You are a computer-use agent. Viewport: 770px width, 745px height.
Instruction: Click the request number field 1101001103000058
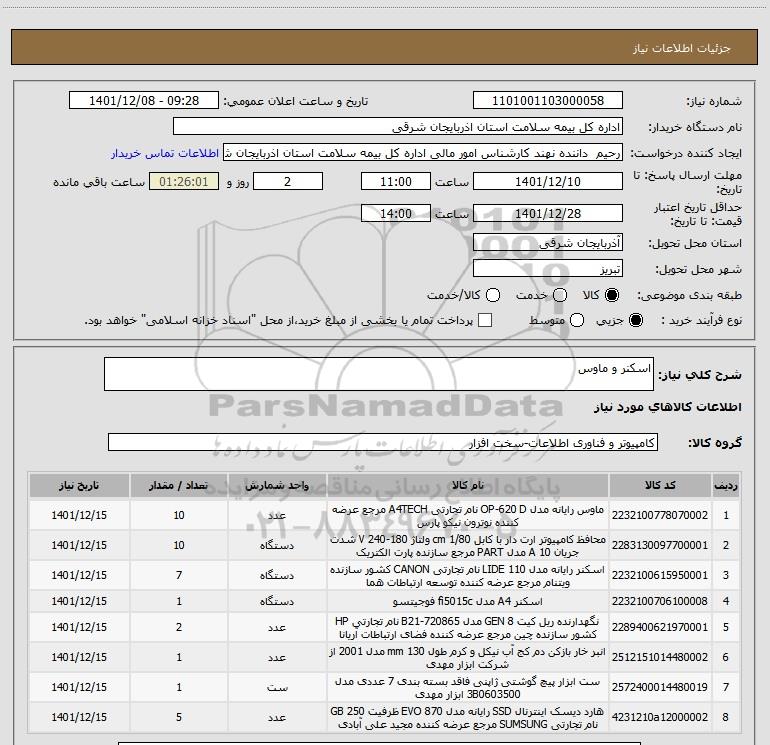tap(548, 101)
